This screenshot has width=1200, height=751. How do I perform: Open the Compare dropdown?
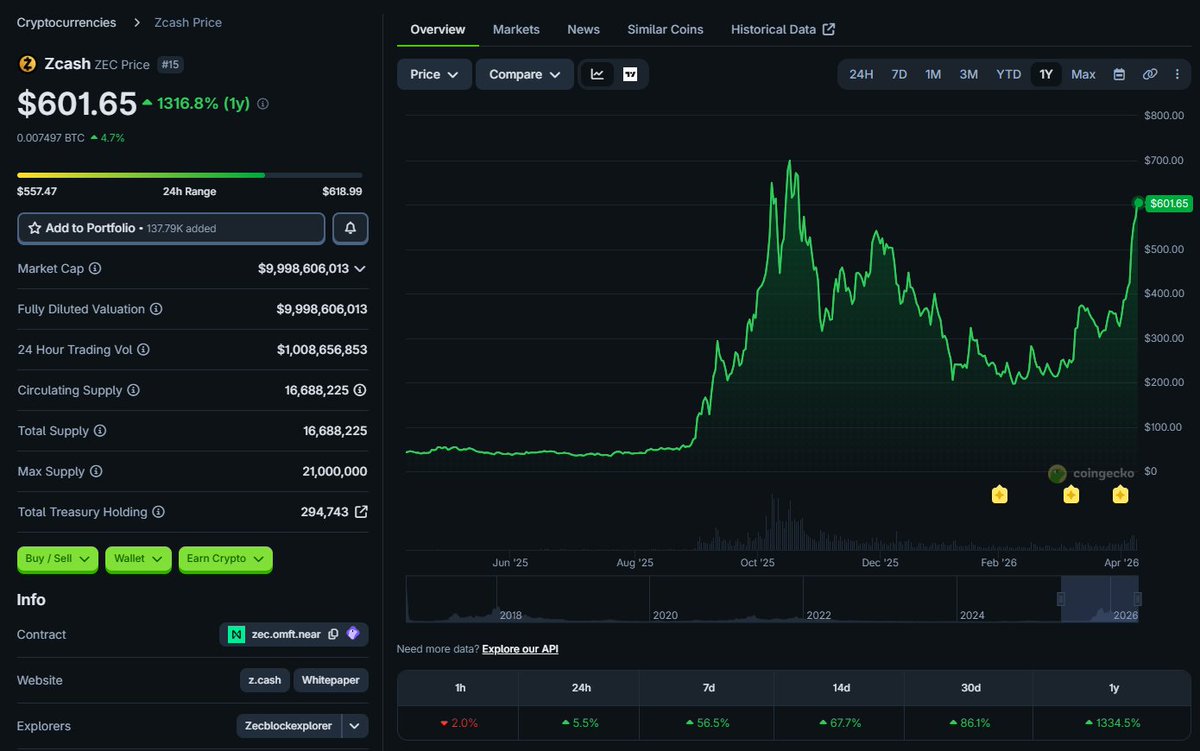click(x=525, y=74)
